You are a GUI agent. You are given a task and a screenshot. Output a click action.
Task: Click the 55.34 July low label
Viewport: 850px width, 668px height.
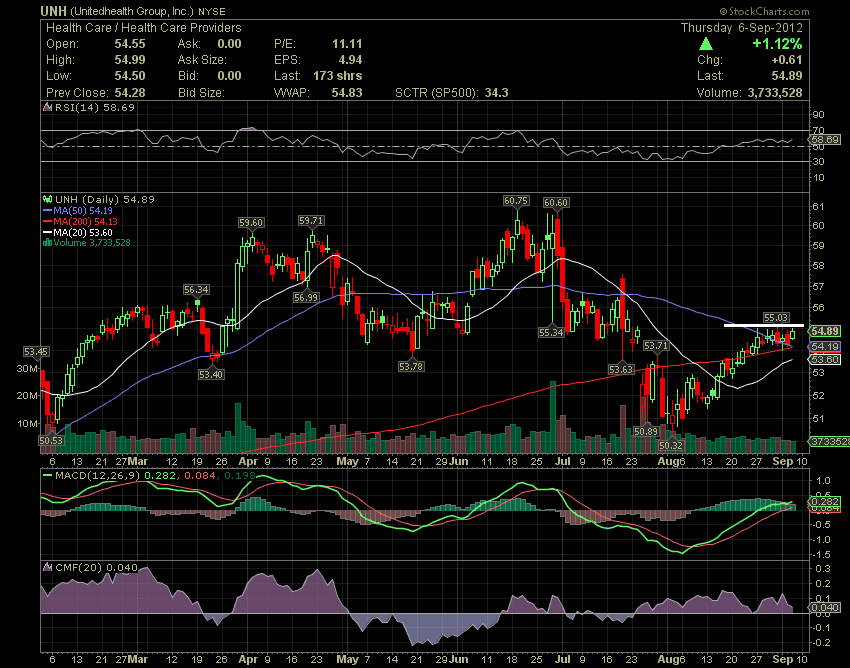point(551,332)
